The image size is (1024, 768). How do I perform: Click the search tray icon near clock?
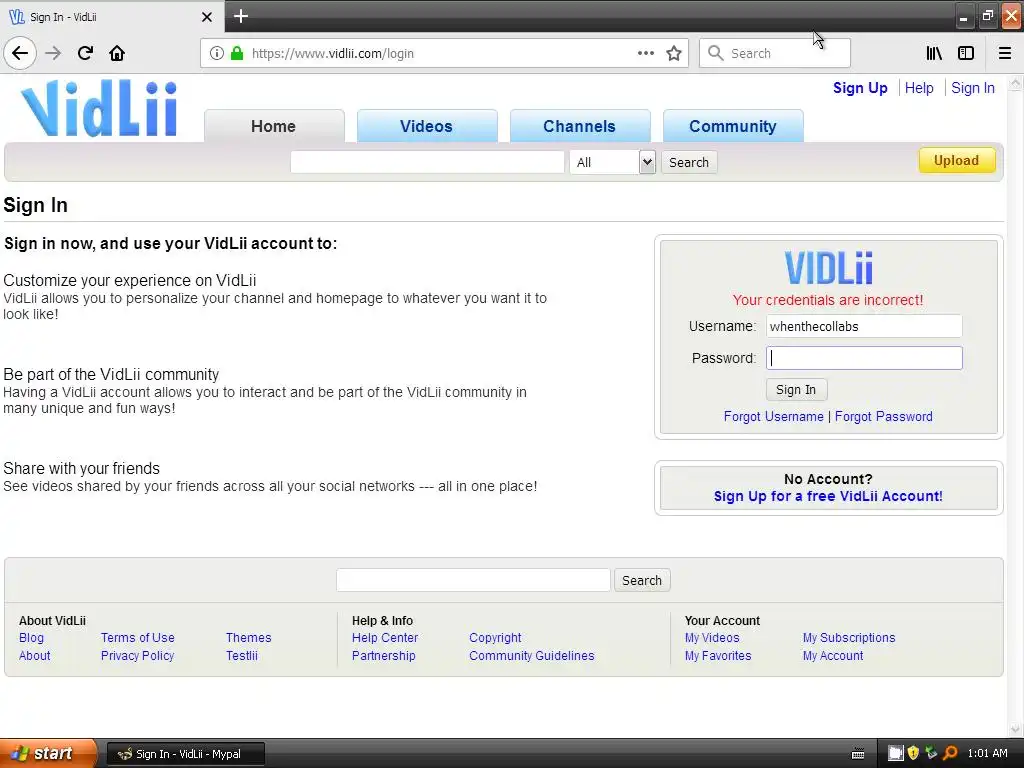pos(950,753)
